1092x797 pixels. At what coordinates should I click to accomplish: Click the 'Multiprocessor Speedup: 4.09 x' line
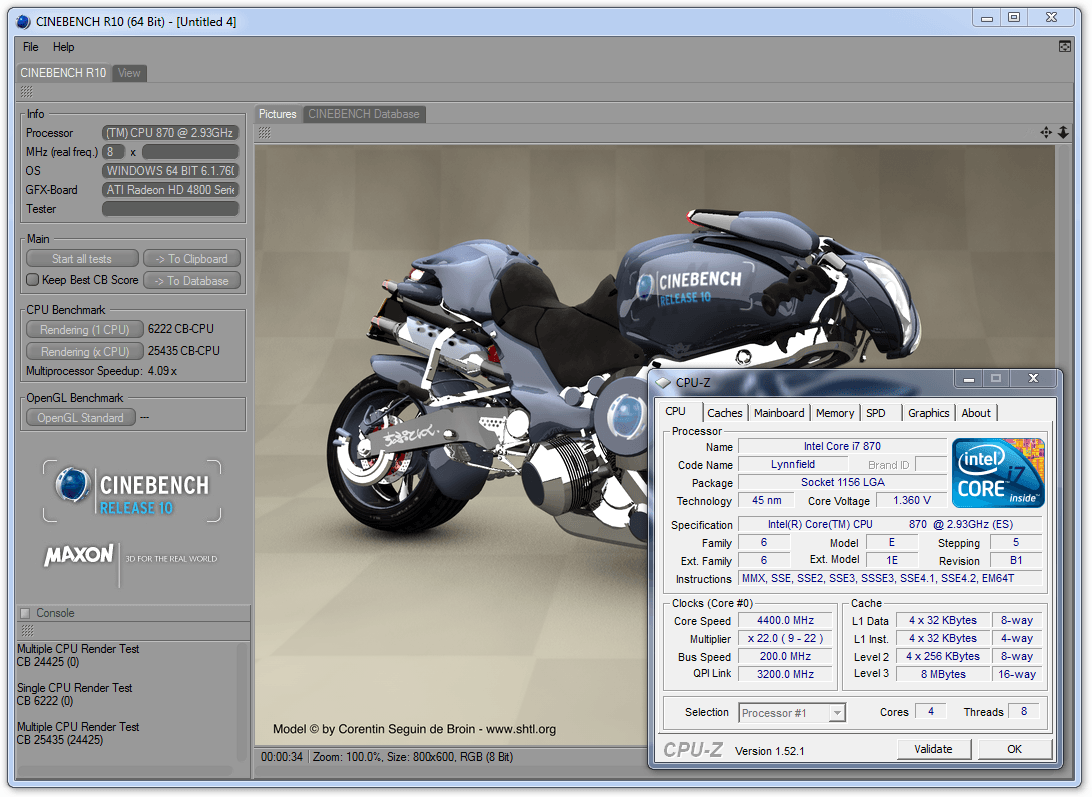tap(102, 371)
